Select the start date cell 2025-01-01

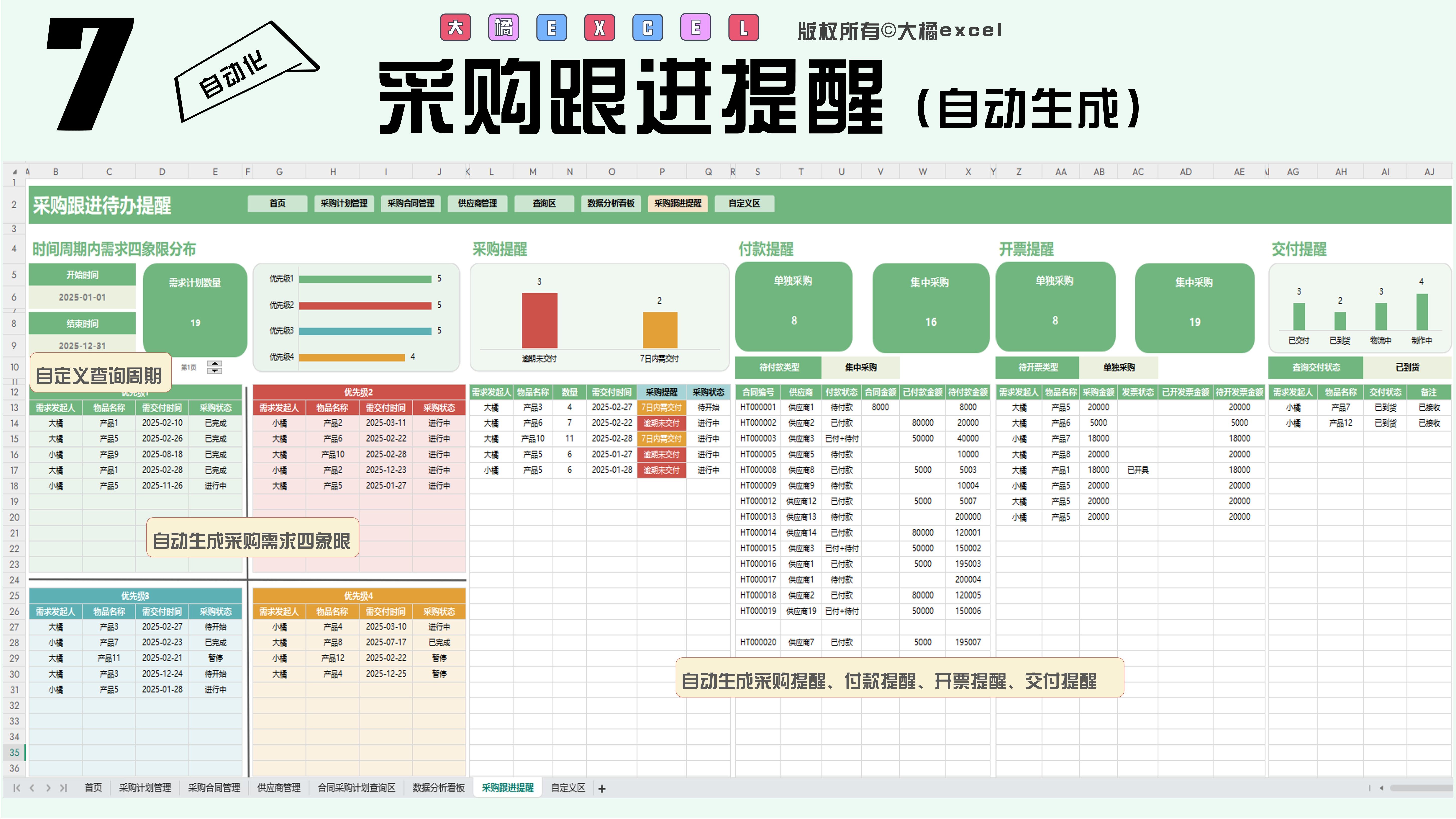tap(82, 297)
